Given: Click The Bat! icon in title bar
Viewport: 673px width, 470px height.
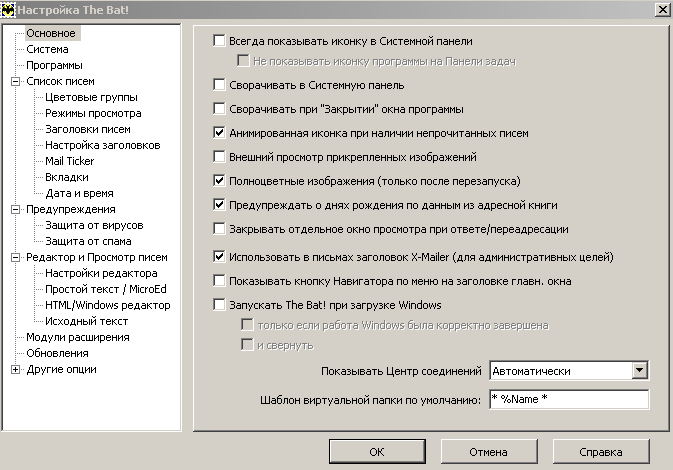Looking at the screenshot, I should [x=8, y=9].
